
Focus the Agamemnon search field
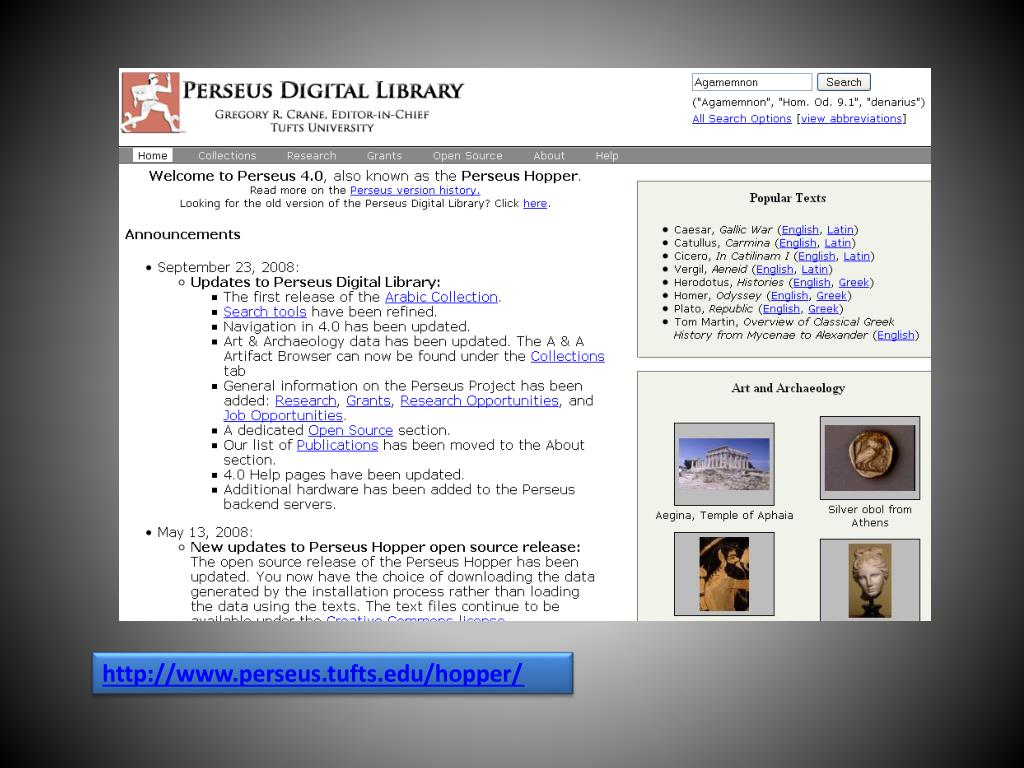tap(752, 82)
